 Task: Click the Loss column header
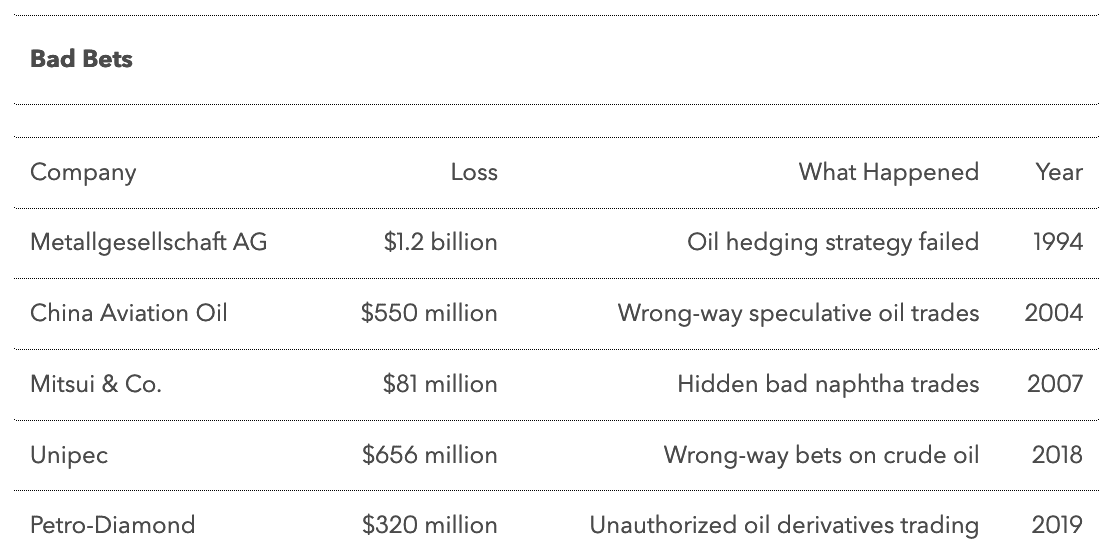tap(473, 172)
